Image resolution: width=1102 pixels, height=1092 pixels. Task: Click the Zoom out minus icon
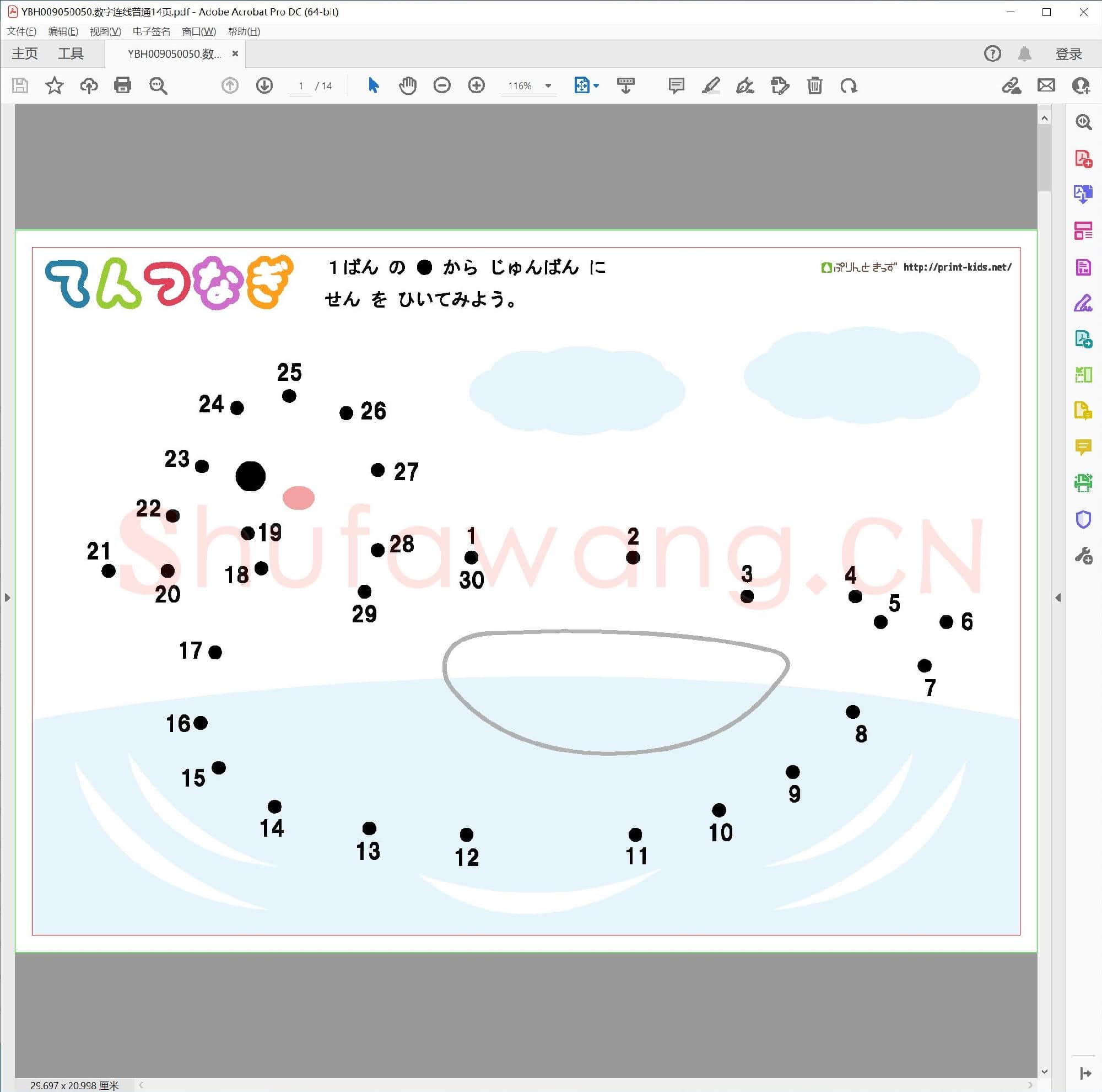coord(442,85)
